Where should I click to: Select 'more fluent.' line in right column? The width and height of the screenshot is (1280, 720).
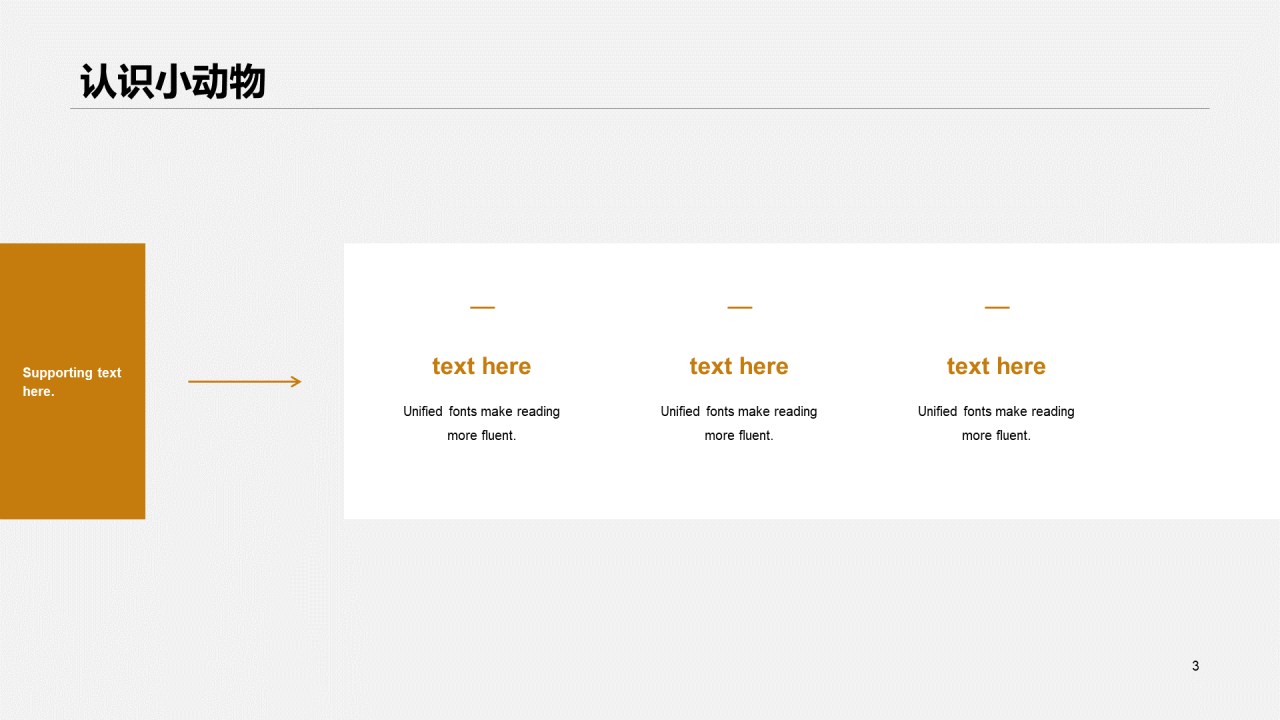click(x=996, y=436)
